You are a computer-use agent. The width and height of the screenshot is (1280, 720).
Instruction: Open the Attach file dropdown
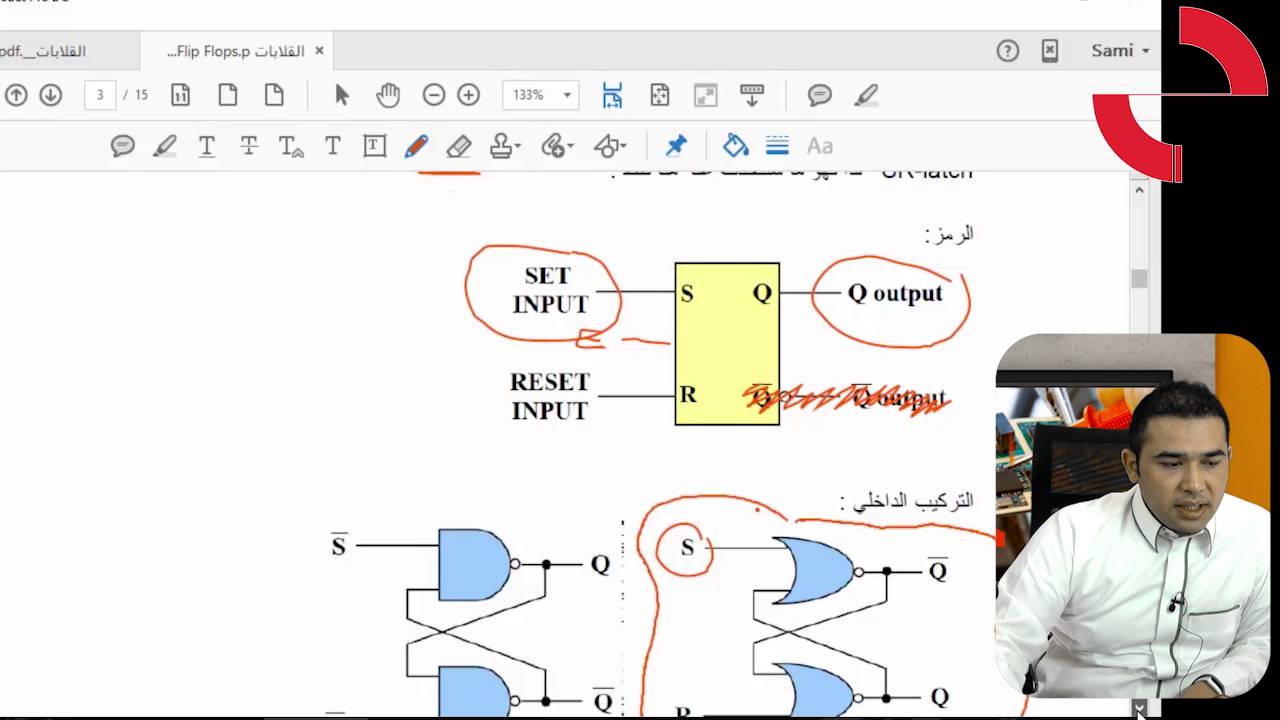point(557,146)
